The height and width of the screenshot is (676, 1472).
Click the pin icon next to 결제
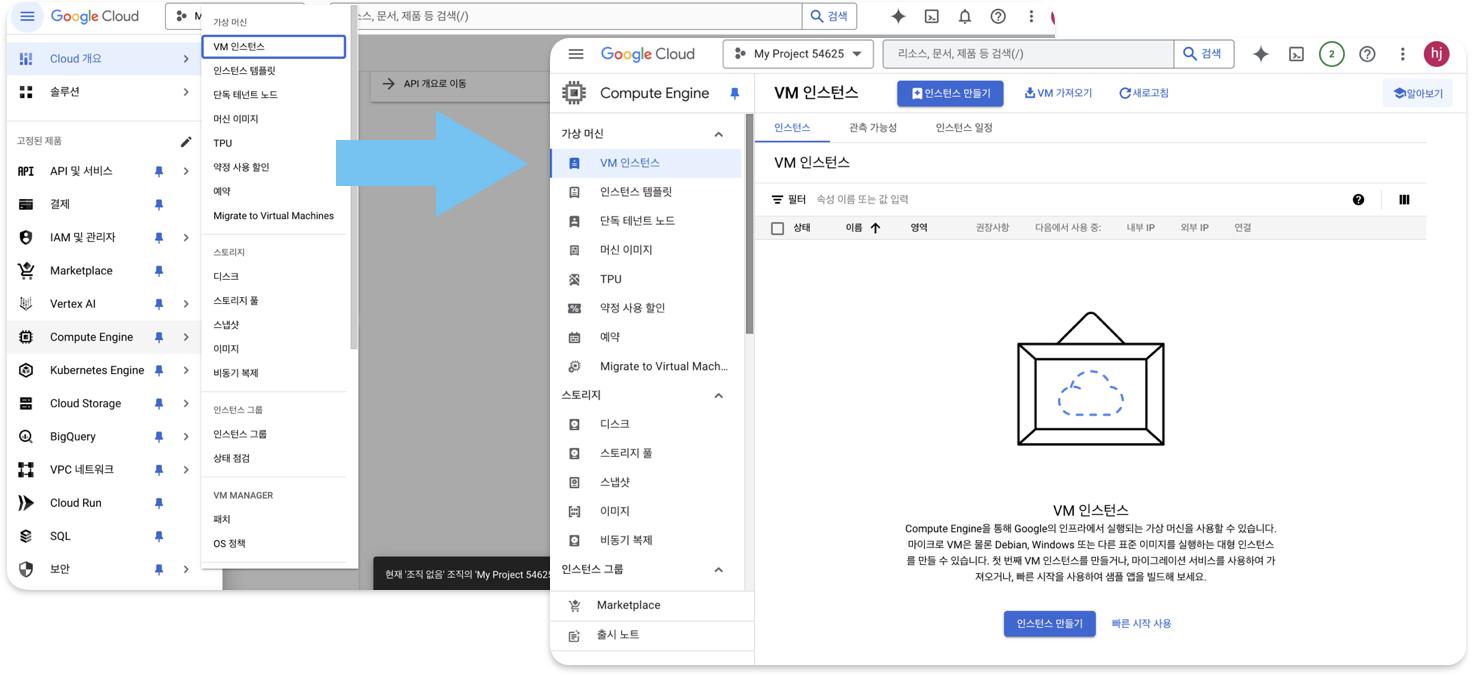[x=158, y=204]
